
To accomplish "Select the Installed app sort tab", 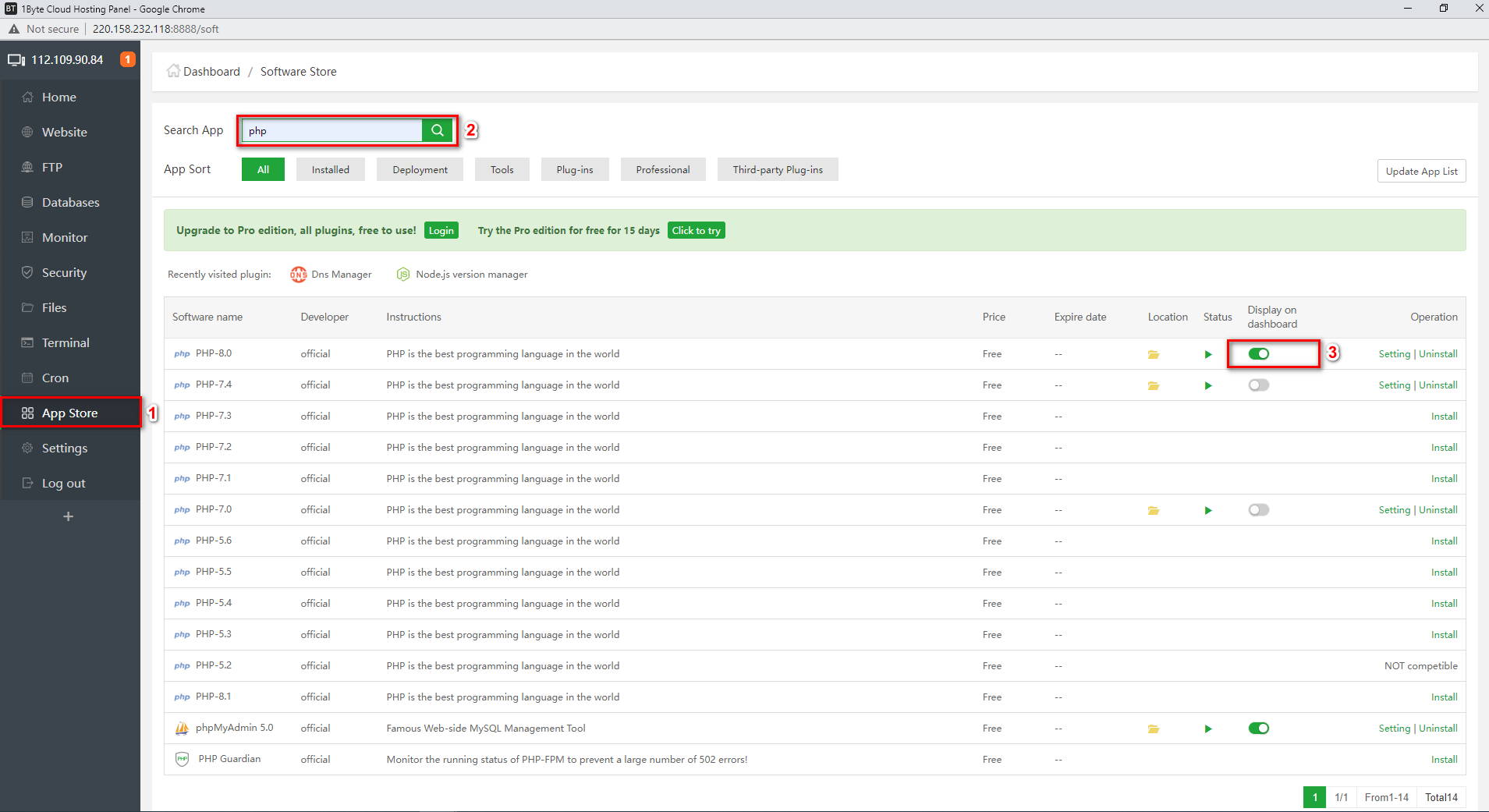I will pyautogui.click(x=331, y=169).
